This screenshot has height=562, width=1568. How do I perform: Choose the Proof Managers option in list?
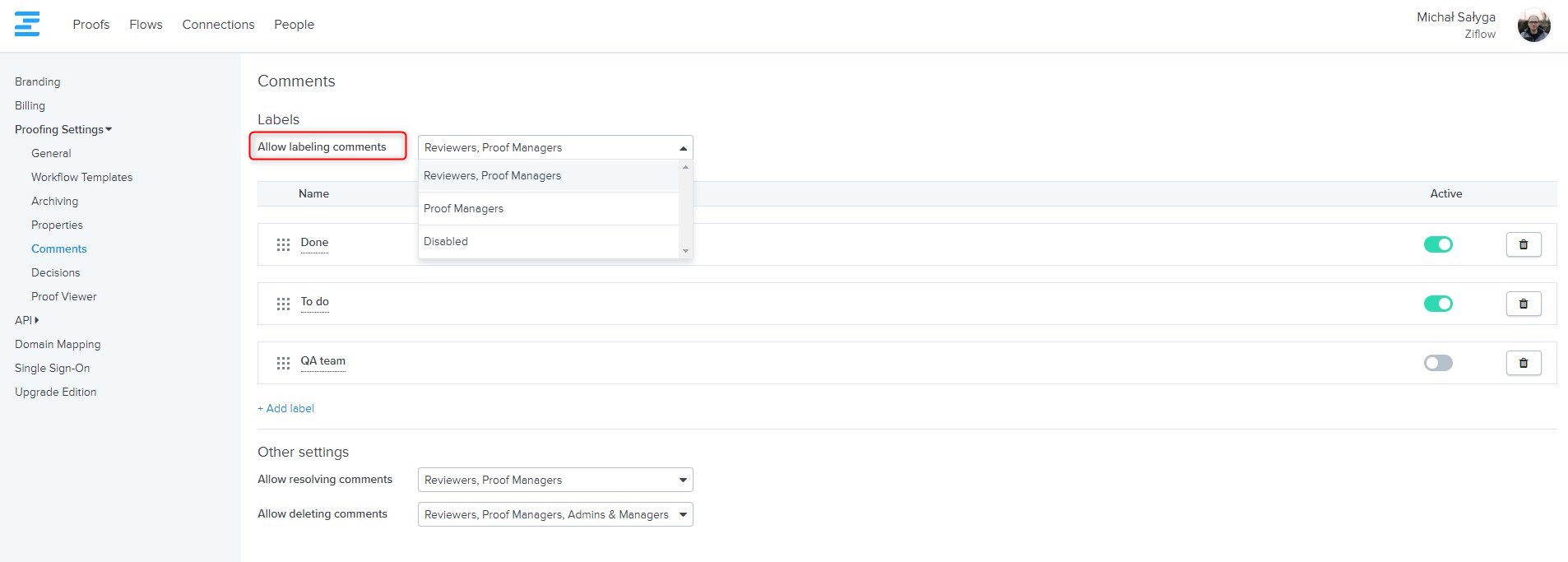coord(463,208)
